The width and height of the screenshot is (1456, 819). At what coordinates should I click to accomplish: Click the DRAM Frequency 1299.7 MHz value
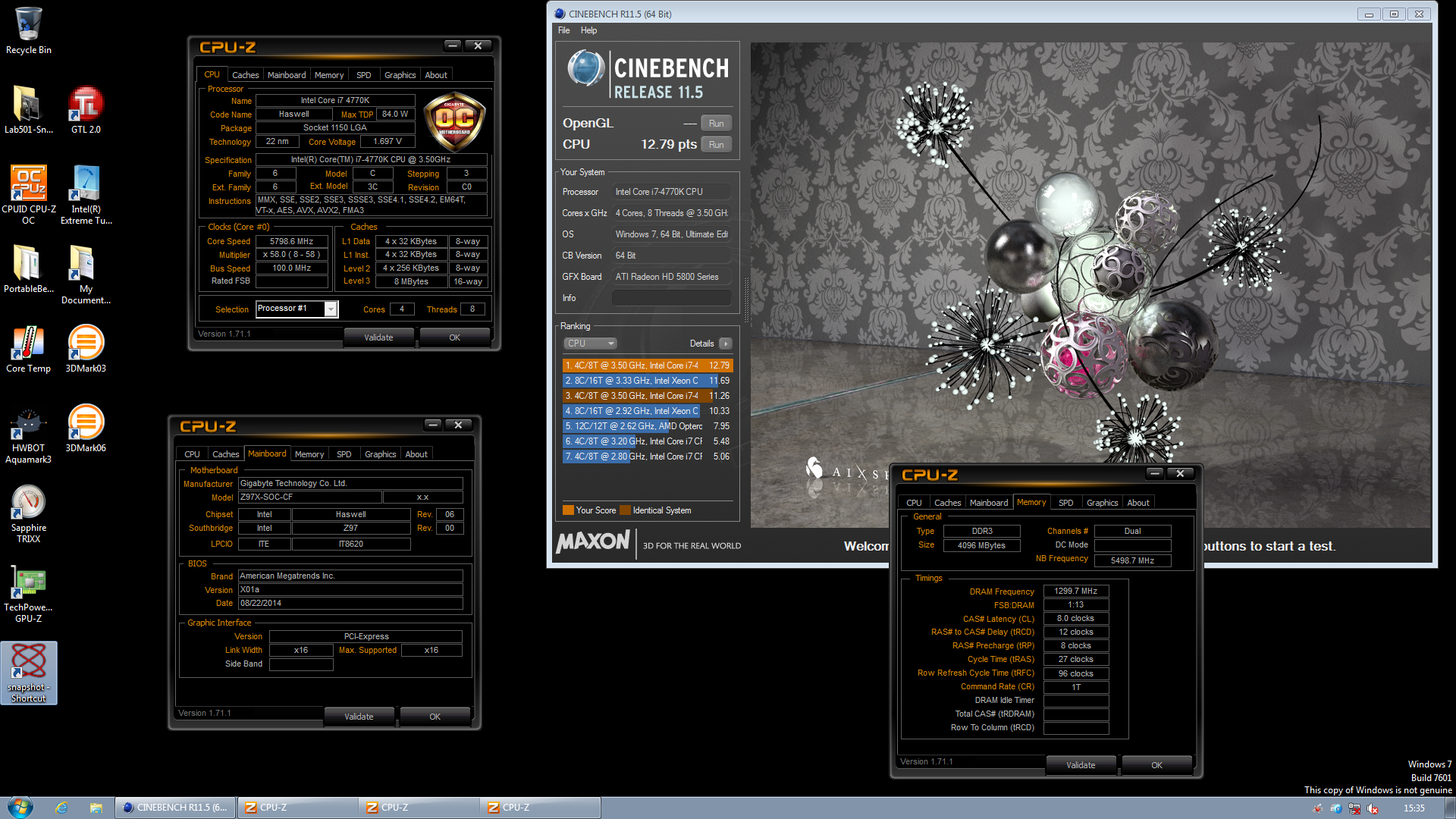1076,591
